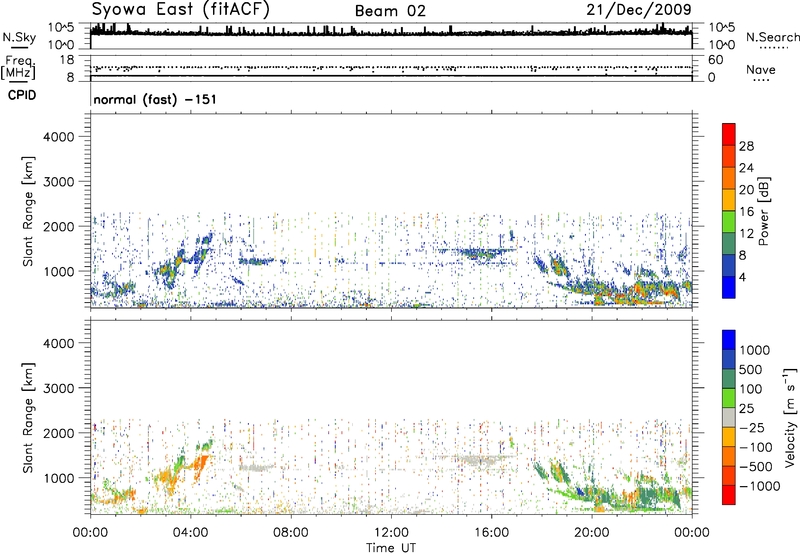Click the 'Time UT' axis title
Viewport: 800px width, 554px height.
click(x=391, y=548)
